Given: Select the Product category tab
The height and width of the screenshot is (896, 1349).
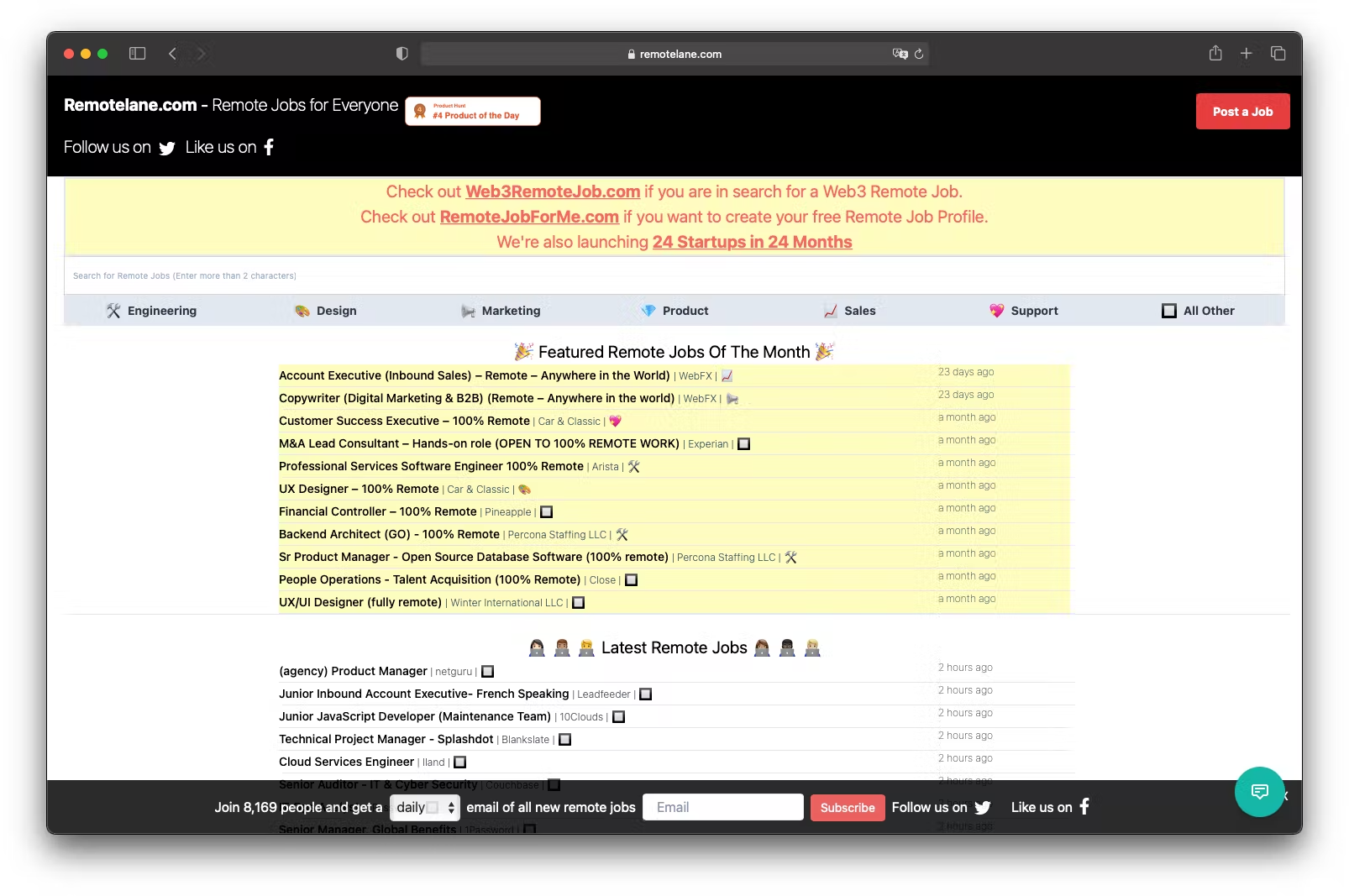Looking at the screenshot, I should point(675,311).
